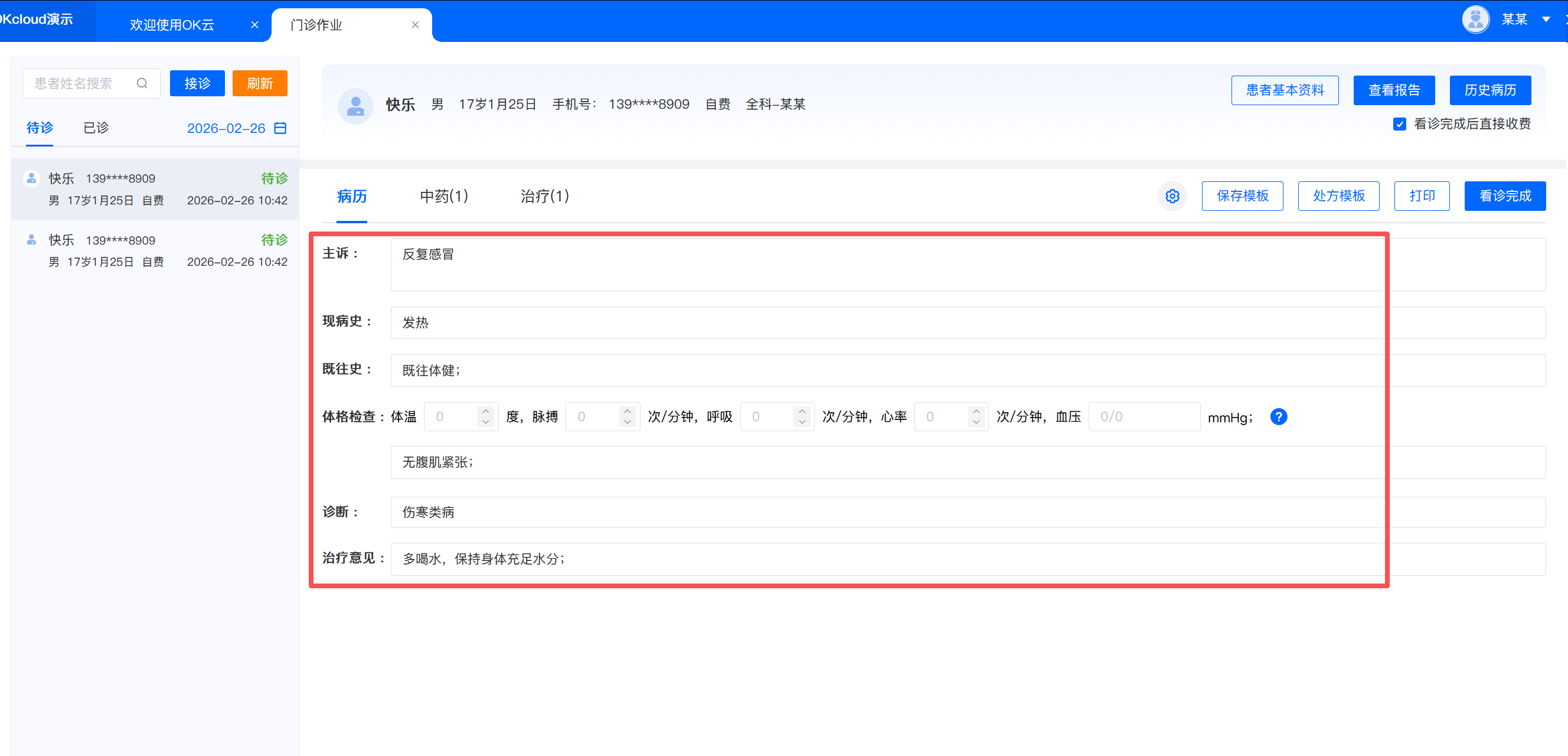Select the second 快乐 patient entry
Image resolution: width=1568 pixels, height=756 pixels.
tap(155, 250)
